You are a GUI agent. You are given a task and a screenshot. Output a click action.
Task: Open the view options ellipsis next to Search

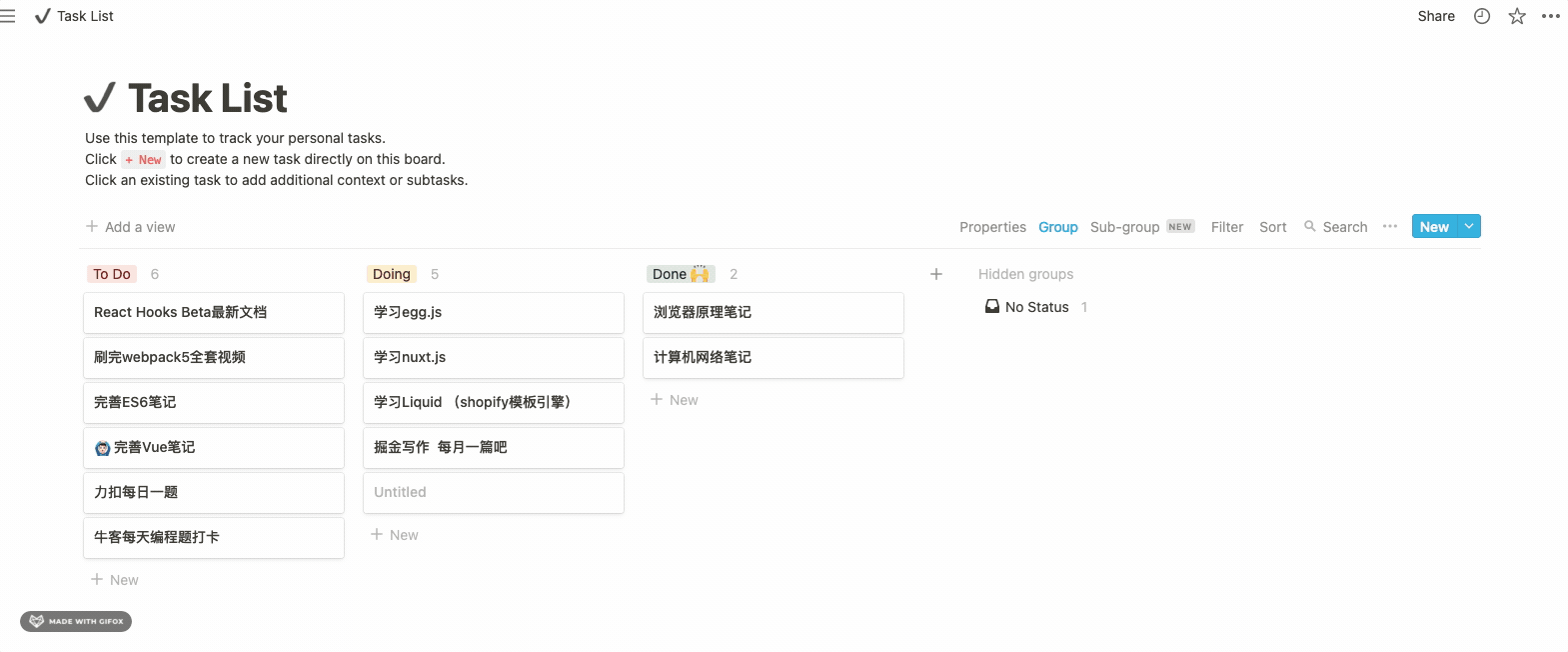pos(1390,227)
